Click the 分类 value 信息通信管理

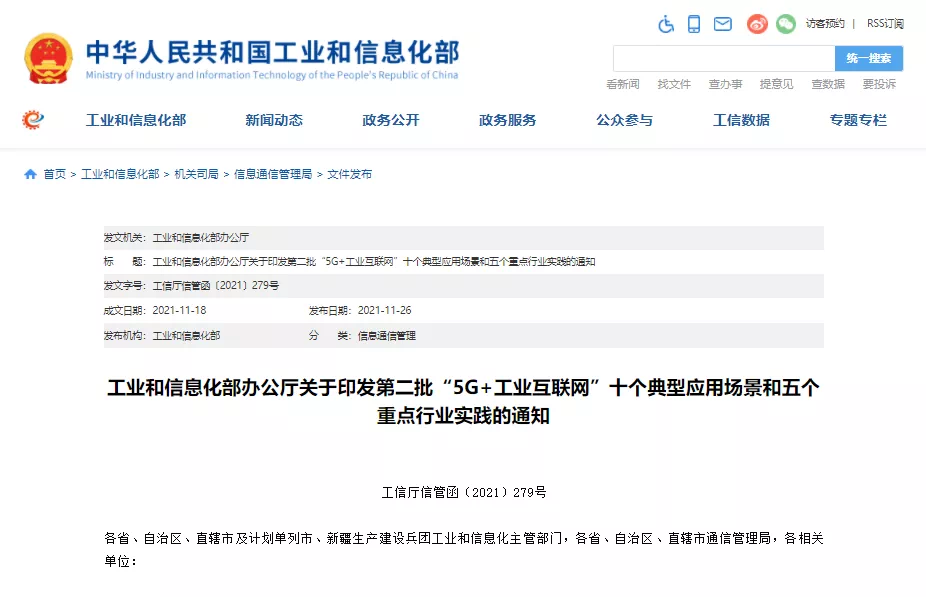387,335
